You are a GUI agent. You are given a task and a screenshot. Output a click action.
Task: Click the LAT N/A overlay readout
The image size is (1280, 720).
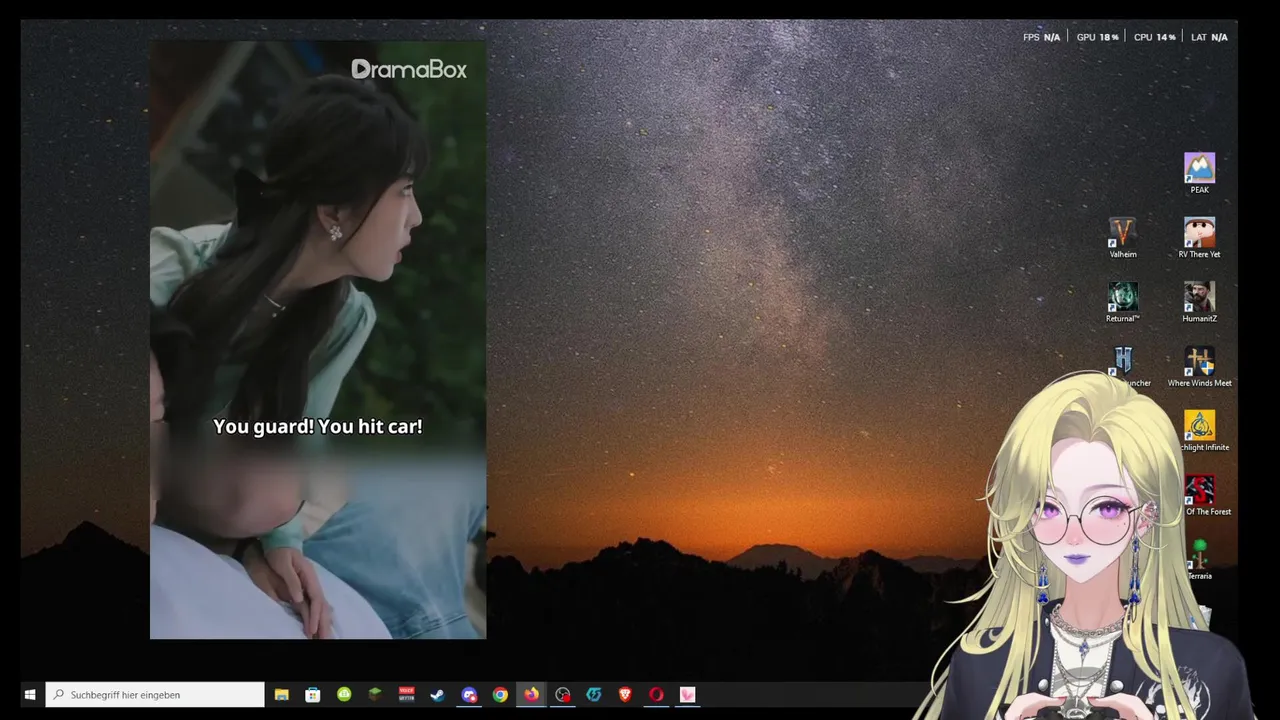(x=1209, y=37)
